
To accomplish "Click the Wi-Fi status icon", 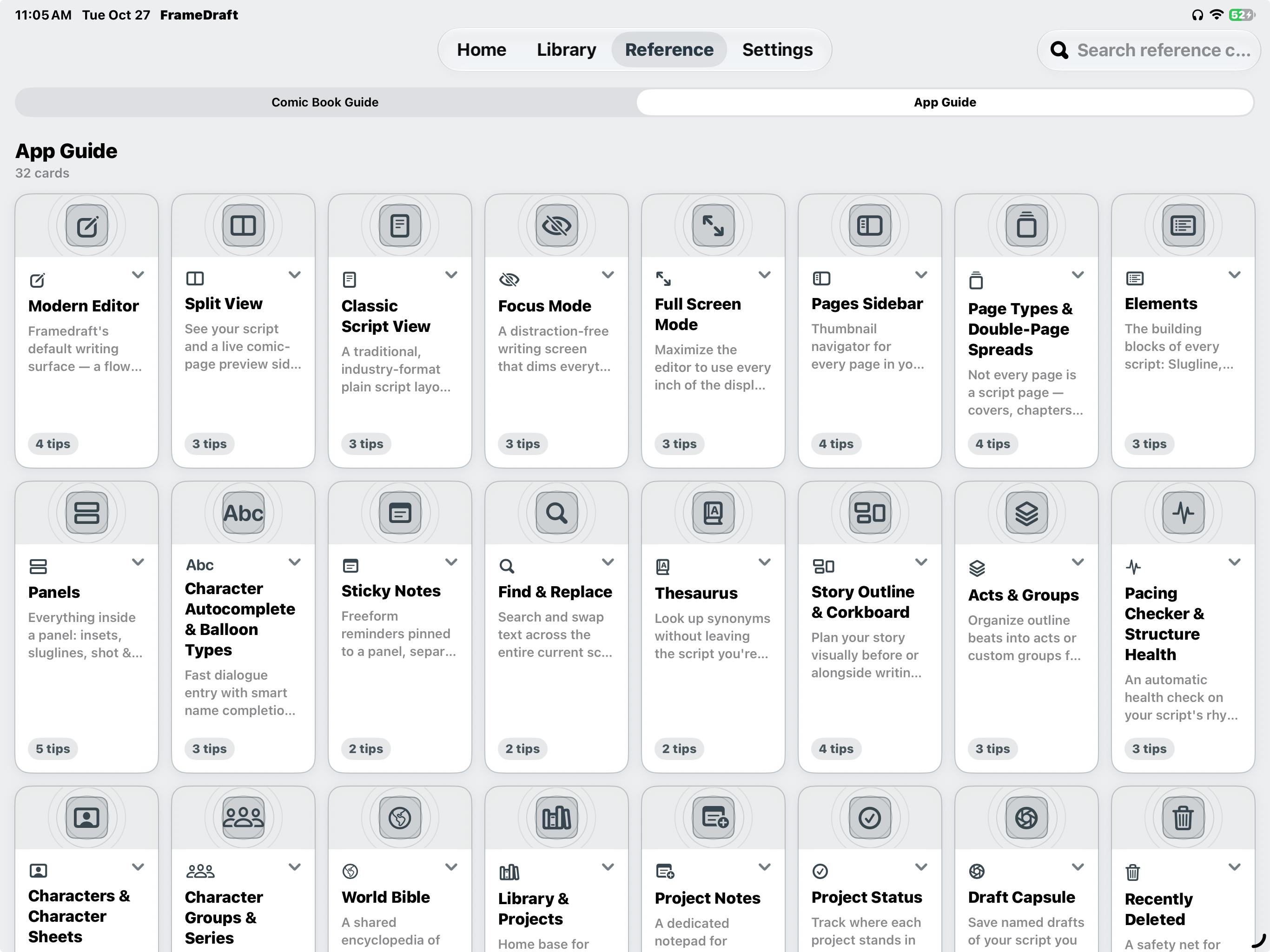I will [1216, 15].
